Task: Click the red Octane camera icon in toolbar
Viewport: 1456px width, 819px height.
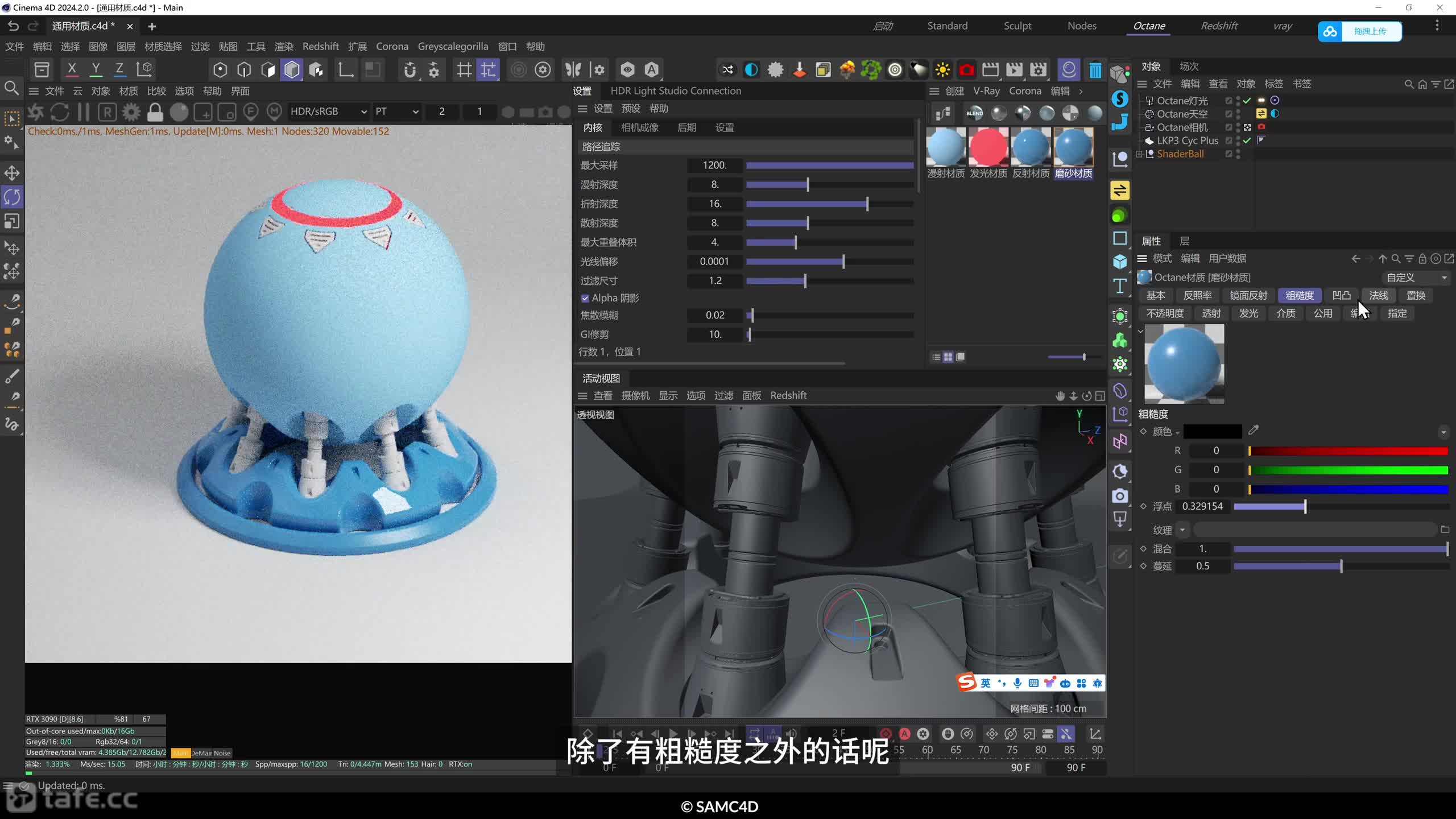Action: pyautogui.click(x=966, y=70)
